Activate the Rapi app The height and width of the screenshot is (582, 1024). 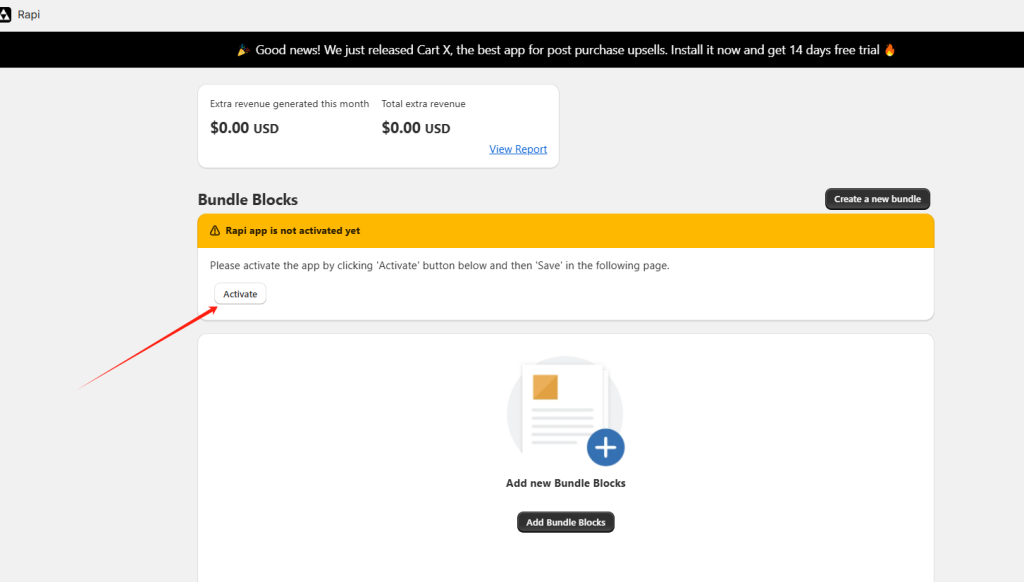click(240, 294)
